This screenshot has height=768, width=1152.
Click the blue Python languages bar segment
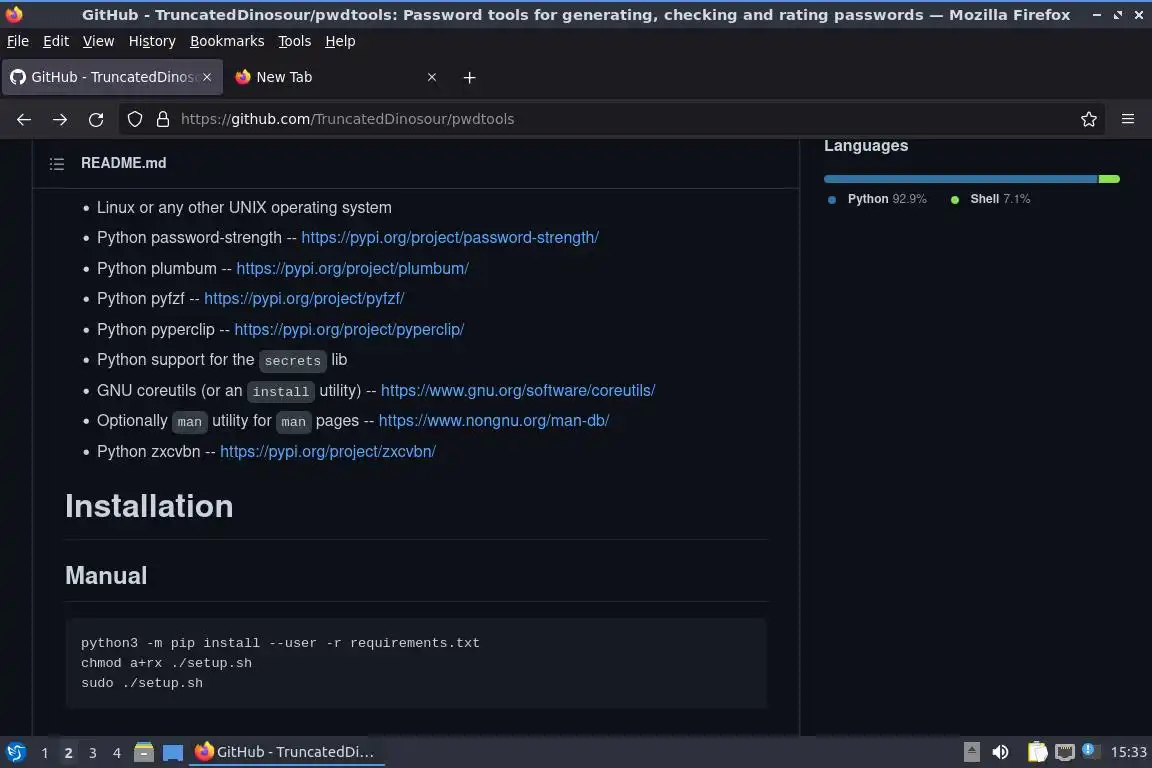pyautogui.click(x=960, y=179)
